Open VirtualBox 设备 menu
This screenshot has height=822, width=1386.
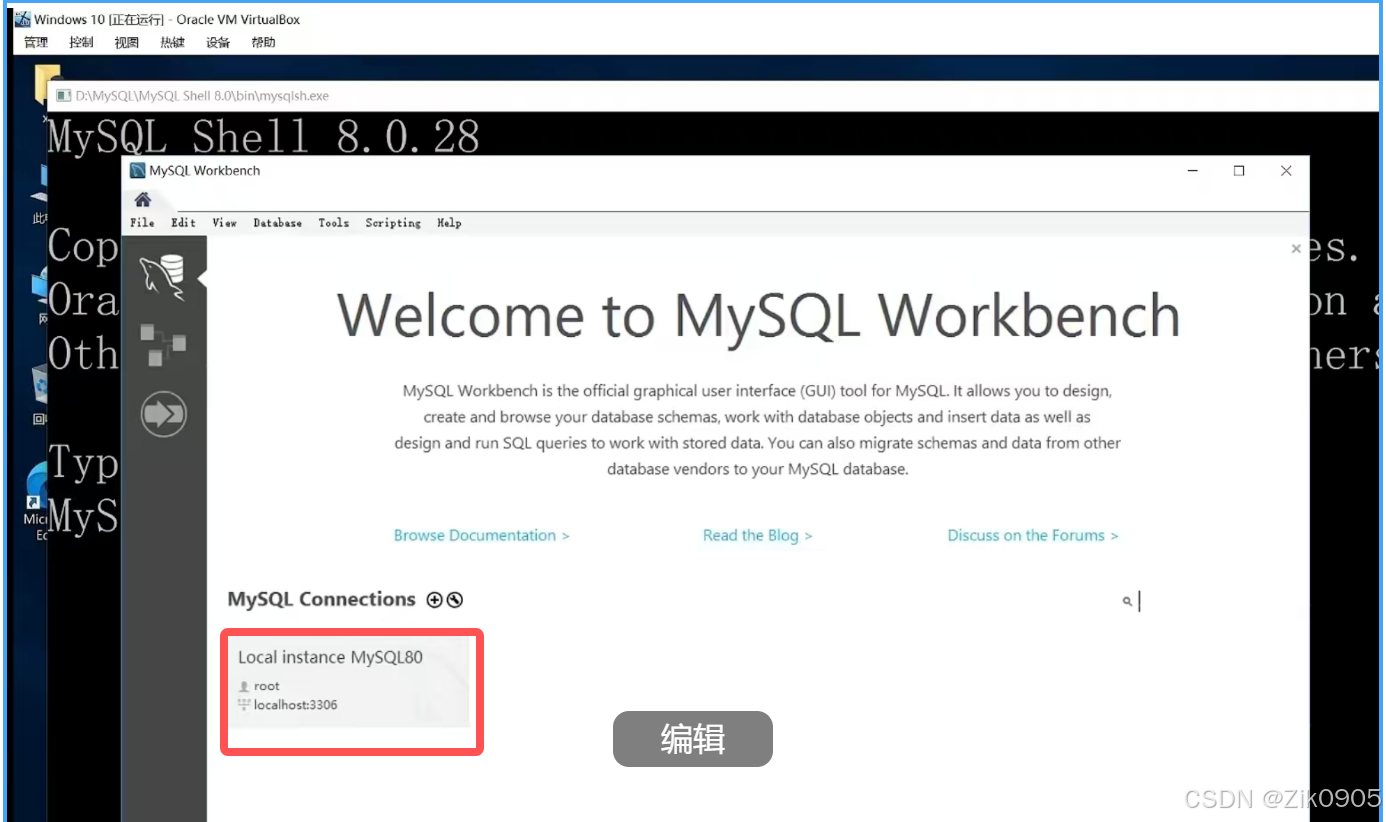(218, 42)
